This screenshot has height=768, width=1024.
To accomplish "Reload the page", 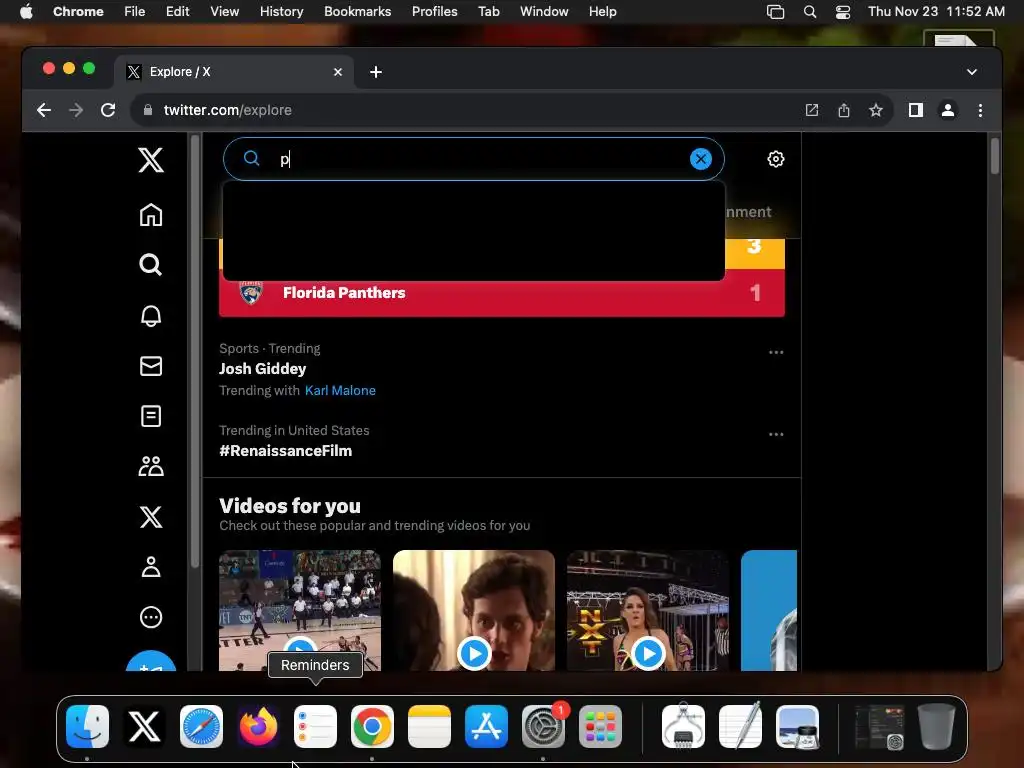I will pos(108,110).
